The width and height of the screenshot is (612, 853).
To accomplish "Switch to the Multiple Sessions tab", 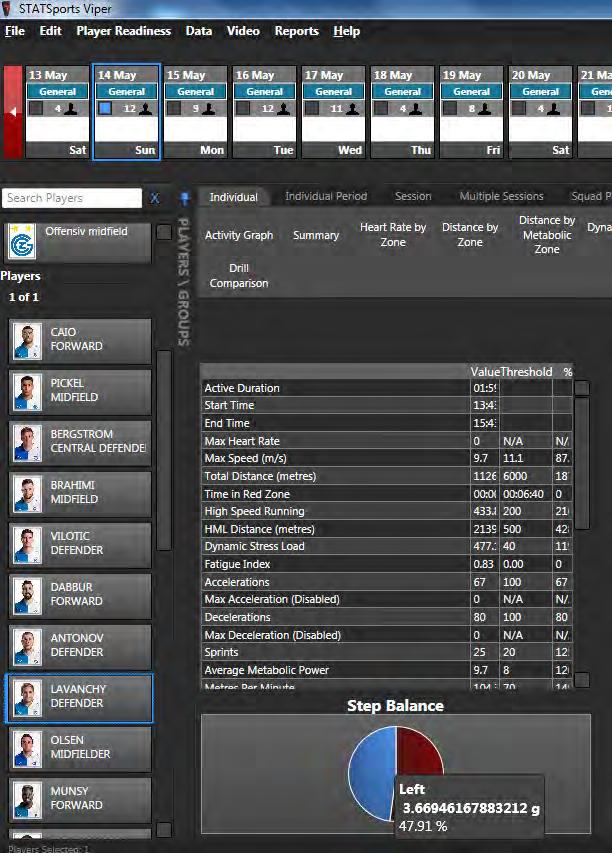I will (501, 196).
